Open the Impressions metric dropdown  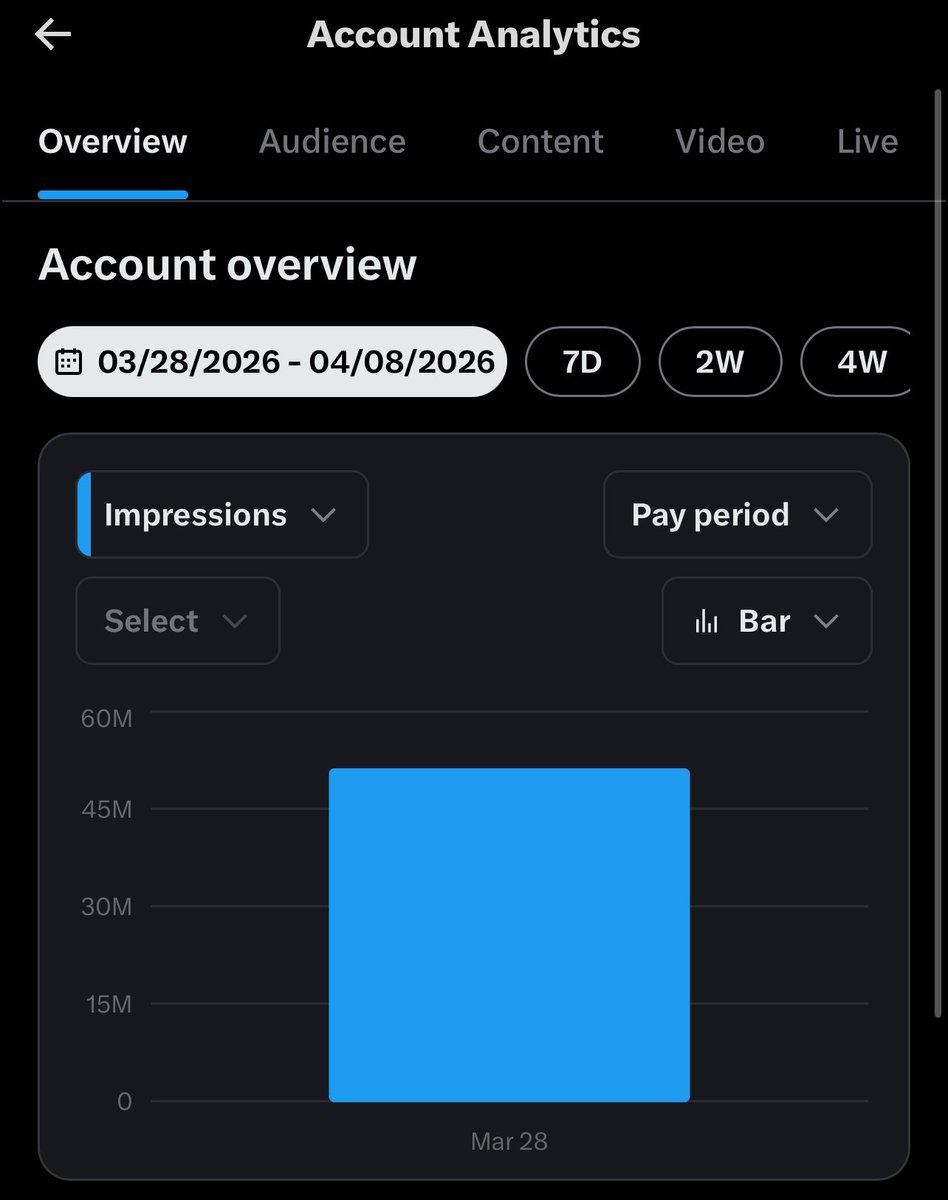point(222,515)
